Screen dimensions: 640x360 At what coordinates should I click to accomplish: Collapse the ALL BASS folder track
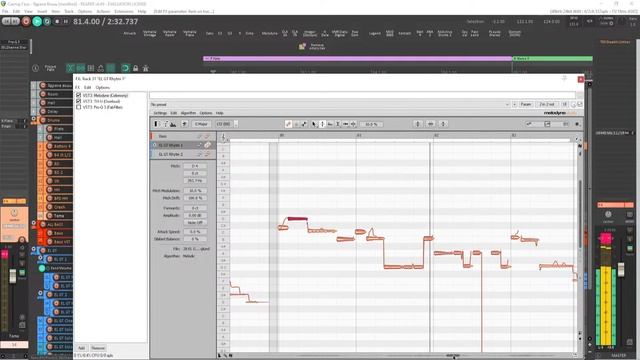33,223
